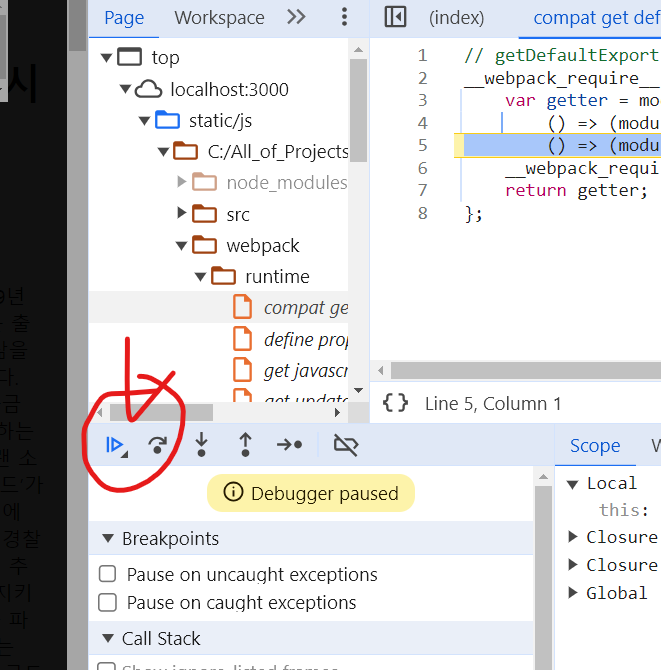661x670 pixels.
Task: Select the Scope tab
Action: pyautogui.click(x=595, y=446)
